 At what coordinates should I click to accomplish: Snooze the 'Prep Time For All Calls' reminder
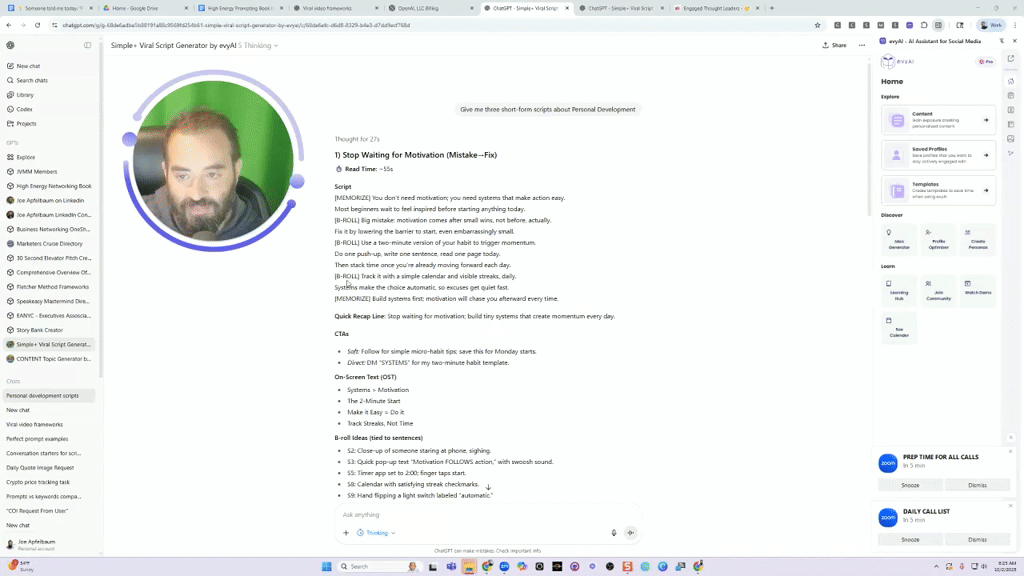(x=909, y=484)
